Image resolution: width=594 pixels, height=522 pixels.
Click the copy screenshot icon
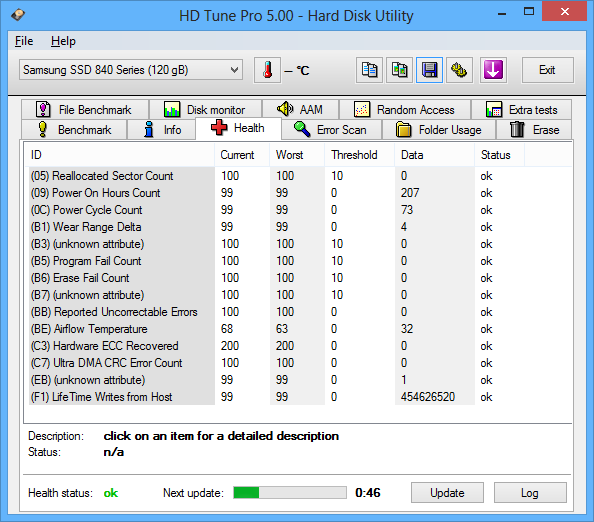399,70
